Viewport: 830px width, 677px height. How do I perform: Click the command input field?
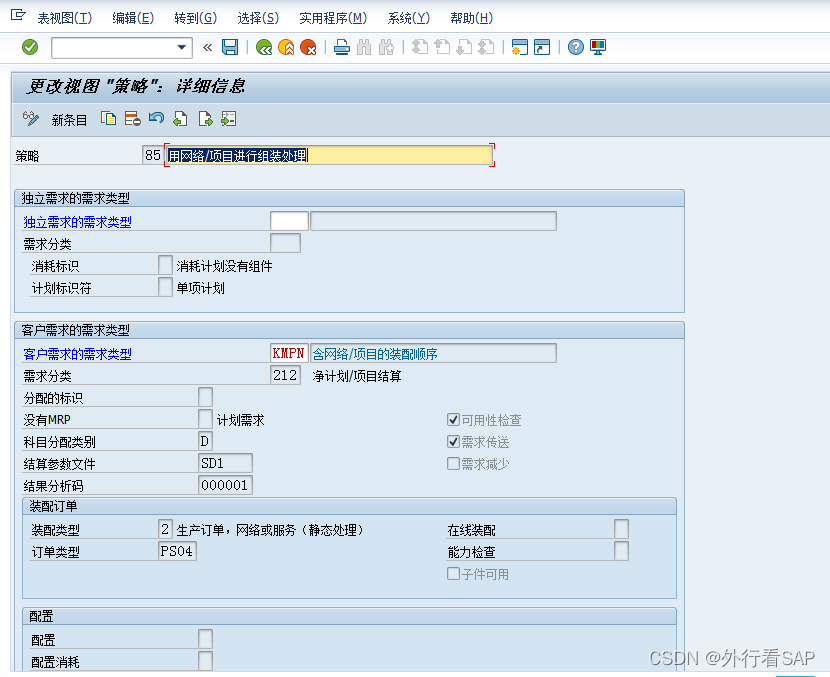[x=114, y=48]
